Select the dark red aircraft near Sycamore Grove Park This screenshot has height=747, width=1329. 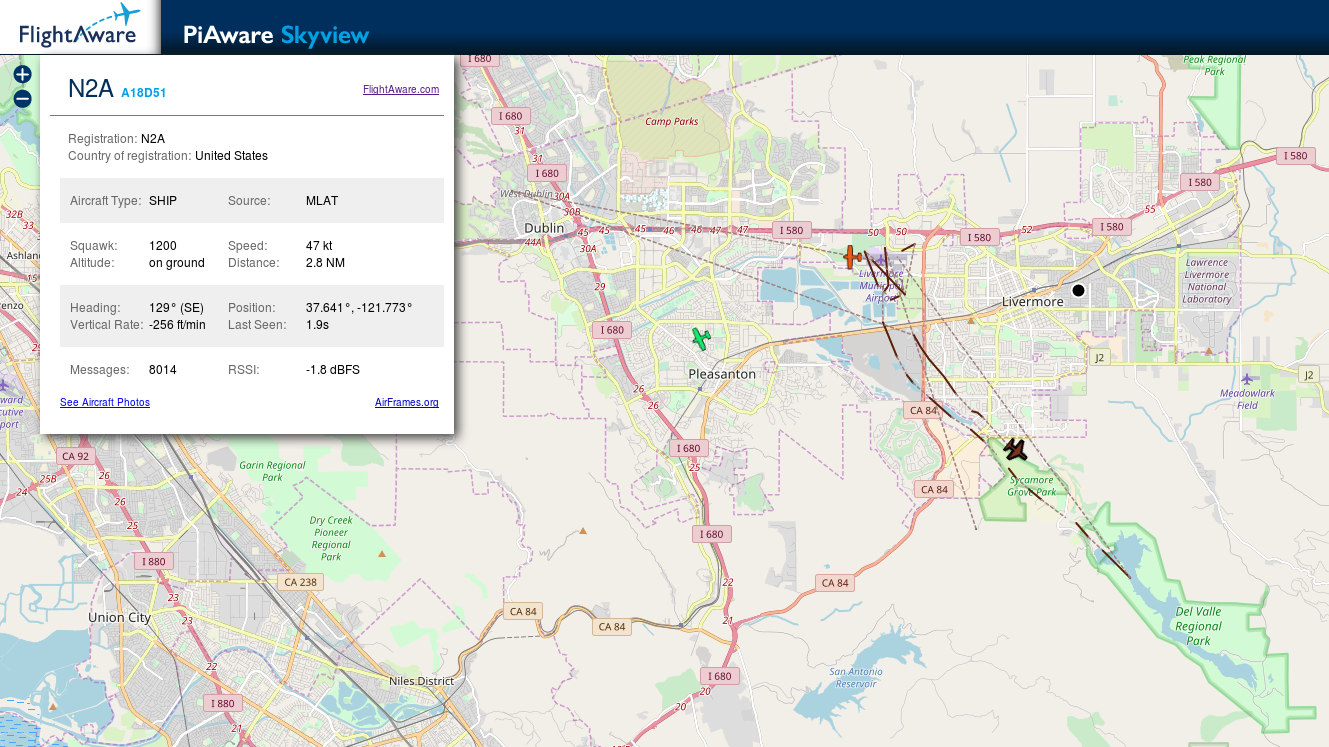(1015, 450)
